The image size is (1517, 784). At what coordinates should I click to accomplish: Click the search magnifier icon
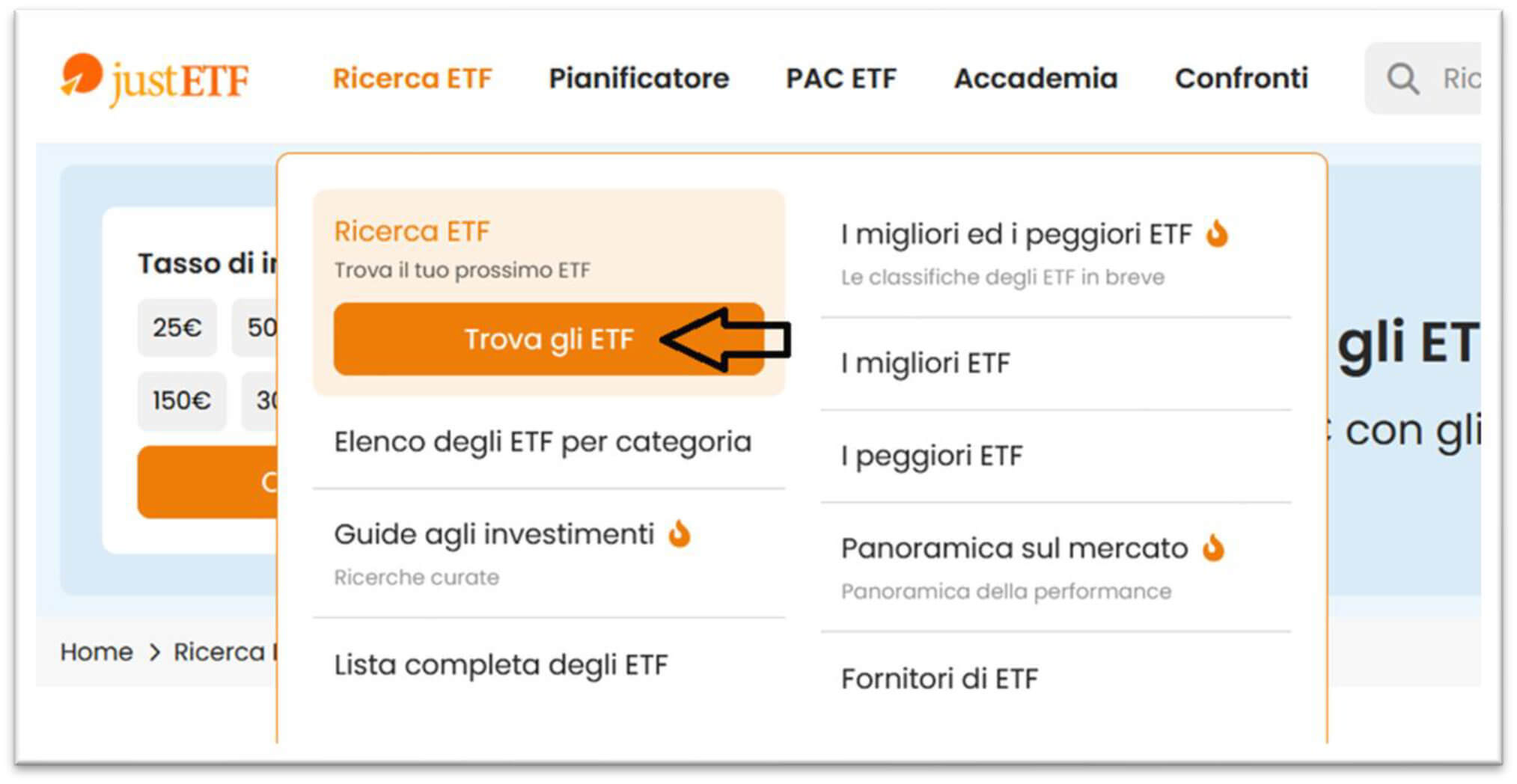[x=1402, y=79]
